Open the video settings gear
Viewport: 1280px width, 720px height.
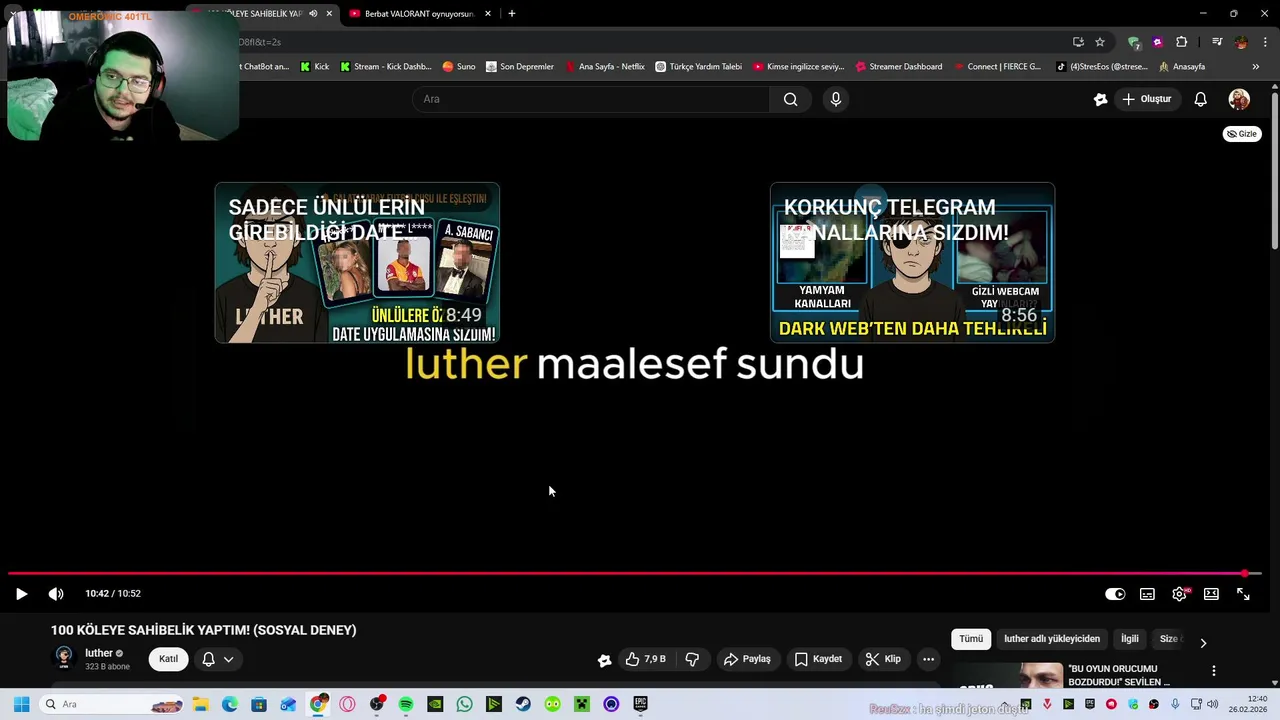tap(1180, 594)
